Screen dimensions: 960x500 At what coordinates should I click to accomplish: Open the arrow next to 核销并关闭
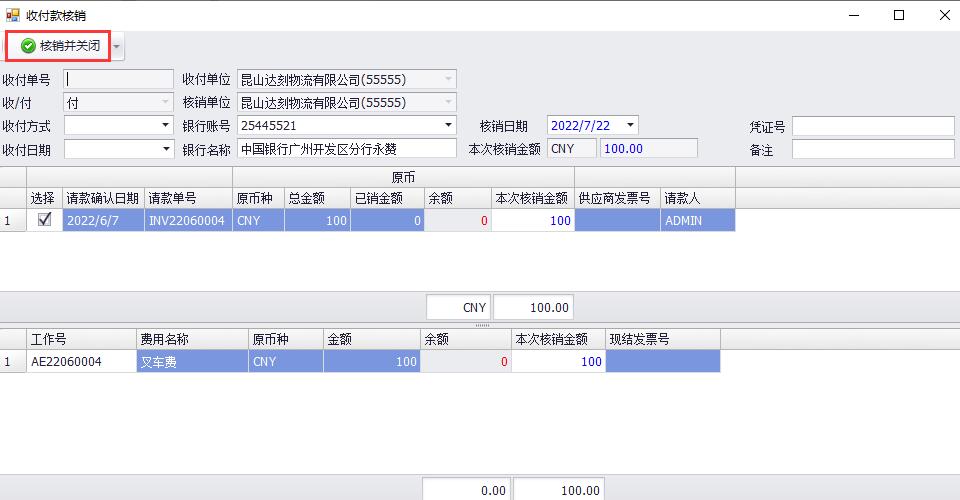click(x=117, y=47)
